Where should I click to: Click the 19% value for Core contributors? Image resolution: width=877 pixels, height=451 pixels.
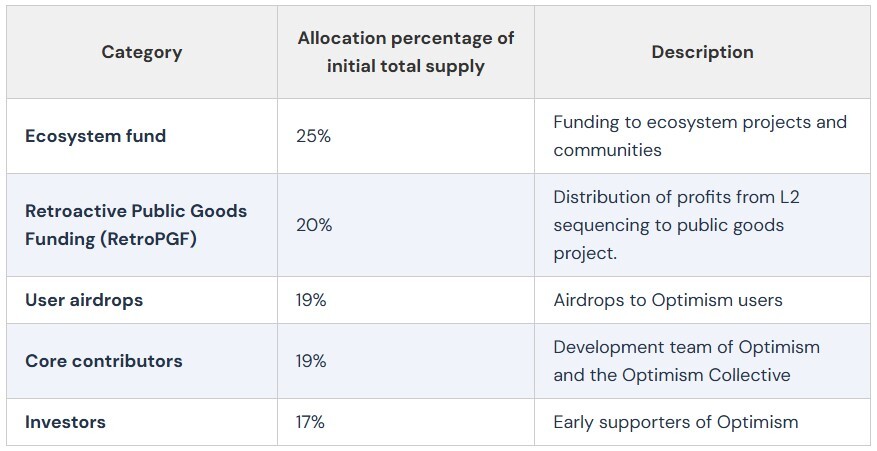[x=311, y=361]
